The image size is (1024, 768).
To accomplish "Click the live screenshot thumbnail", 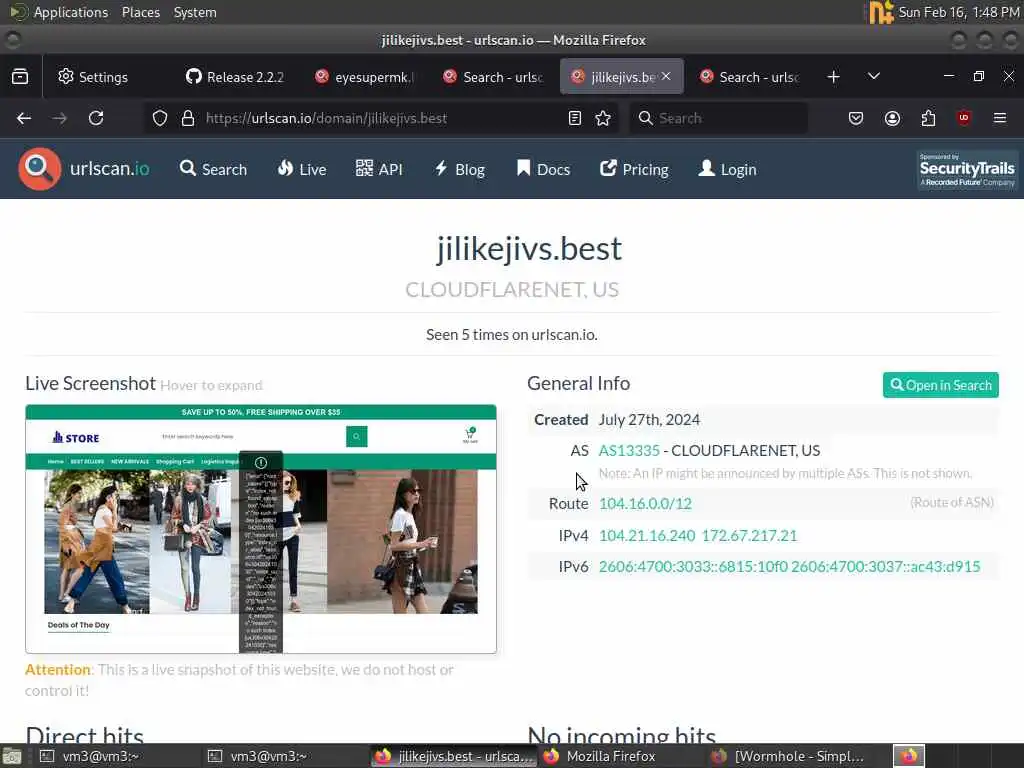I will coord(261,529).
